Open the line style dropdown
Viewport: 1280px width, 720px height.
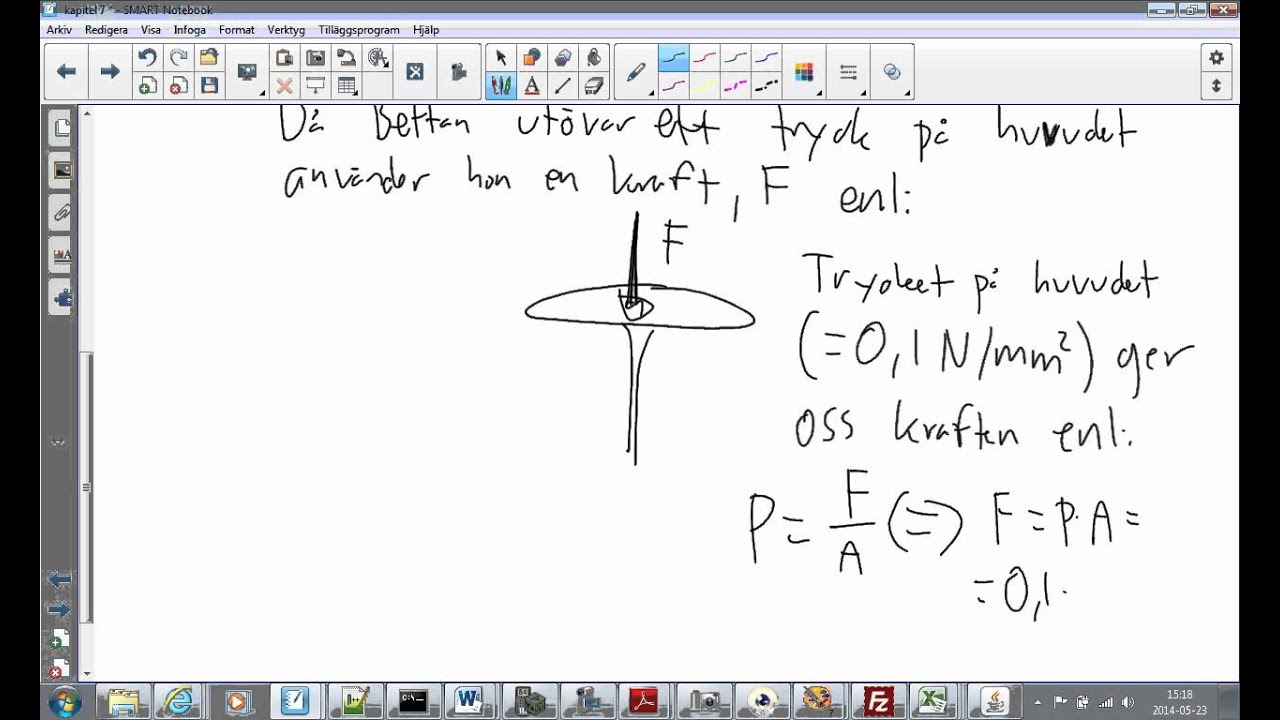849,72
